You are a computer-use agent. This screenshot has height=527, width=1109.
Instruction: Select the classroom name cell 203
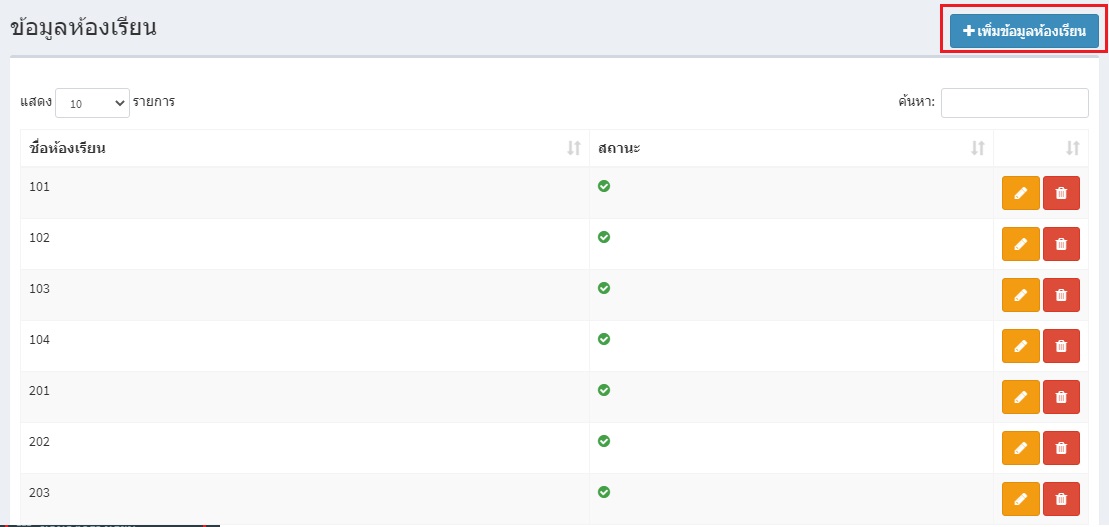click(305, 499)
